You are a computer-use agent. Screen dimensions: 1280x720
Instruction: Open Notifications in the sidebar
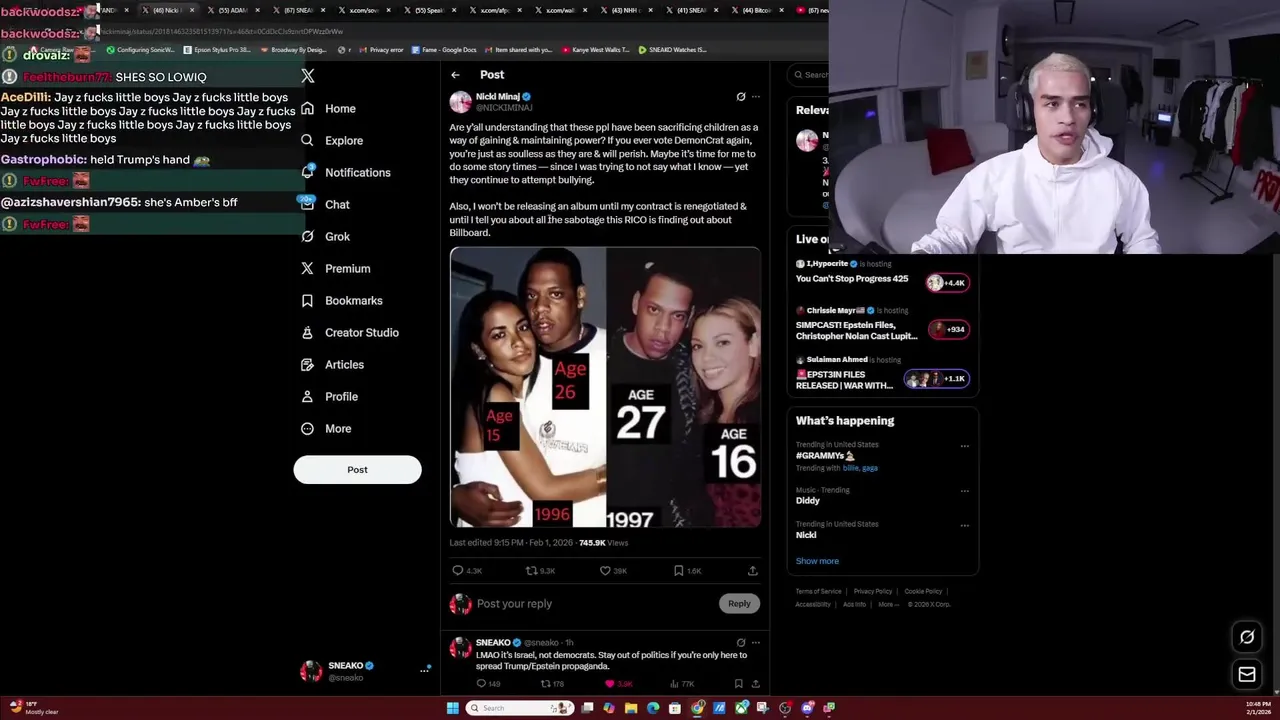tap(346, 172)
